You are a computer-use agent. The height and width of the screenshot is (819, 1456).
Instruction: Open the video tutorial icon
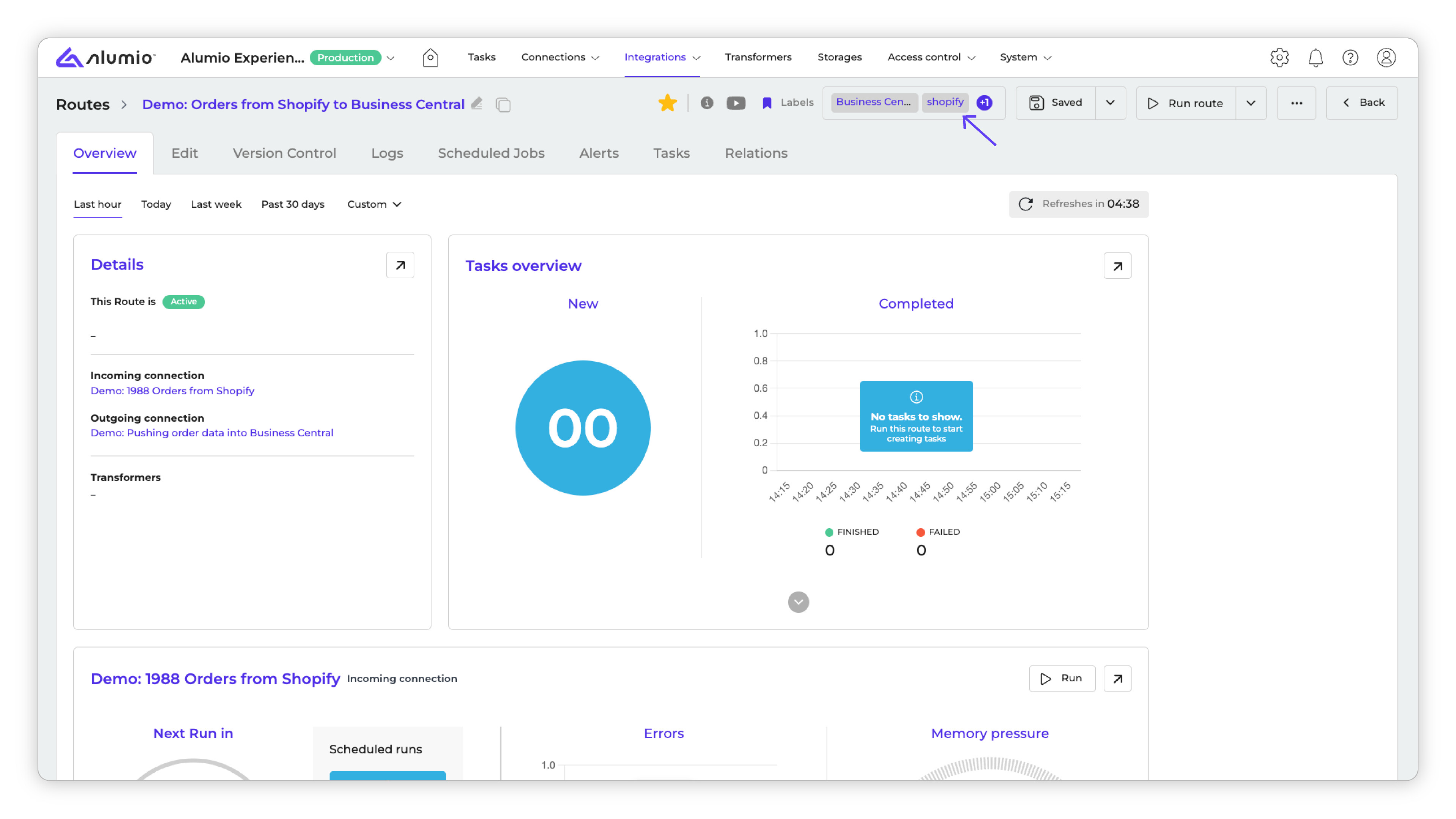tap(735, 103)
